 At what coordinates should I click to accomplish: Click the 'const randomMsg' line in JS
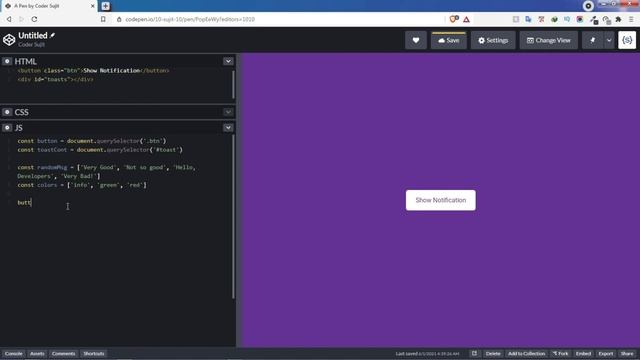pos(107,172)
